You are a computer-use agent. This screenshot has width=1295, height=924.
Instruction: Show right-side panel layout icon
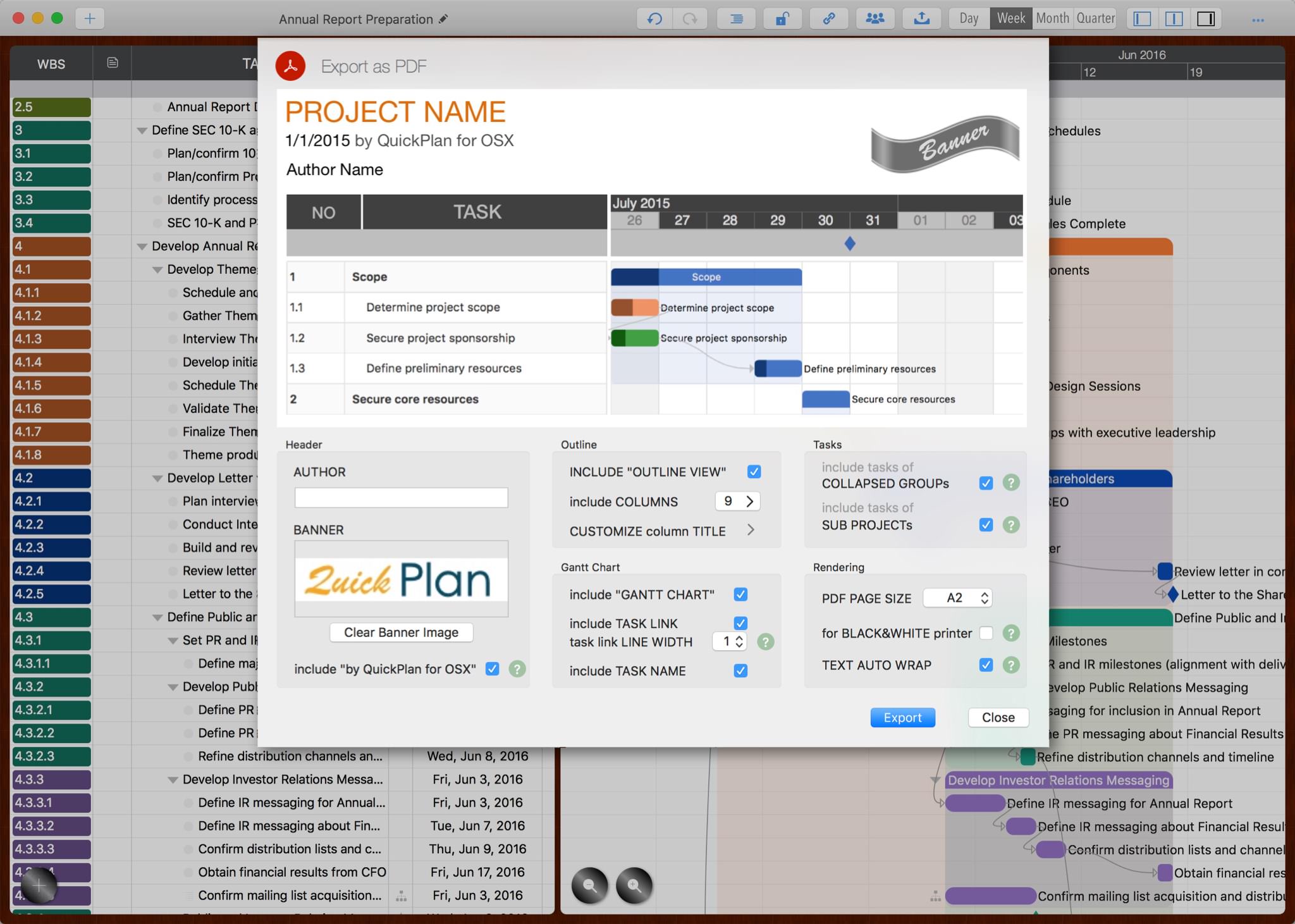coord(1206,18)
